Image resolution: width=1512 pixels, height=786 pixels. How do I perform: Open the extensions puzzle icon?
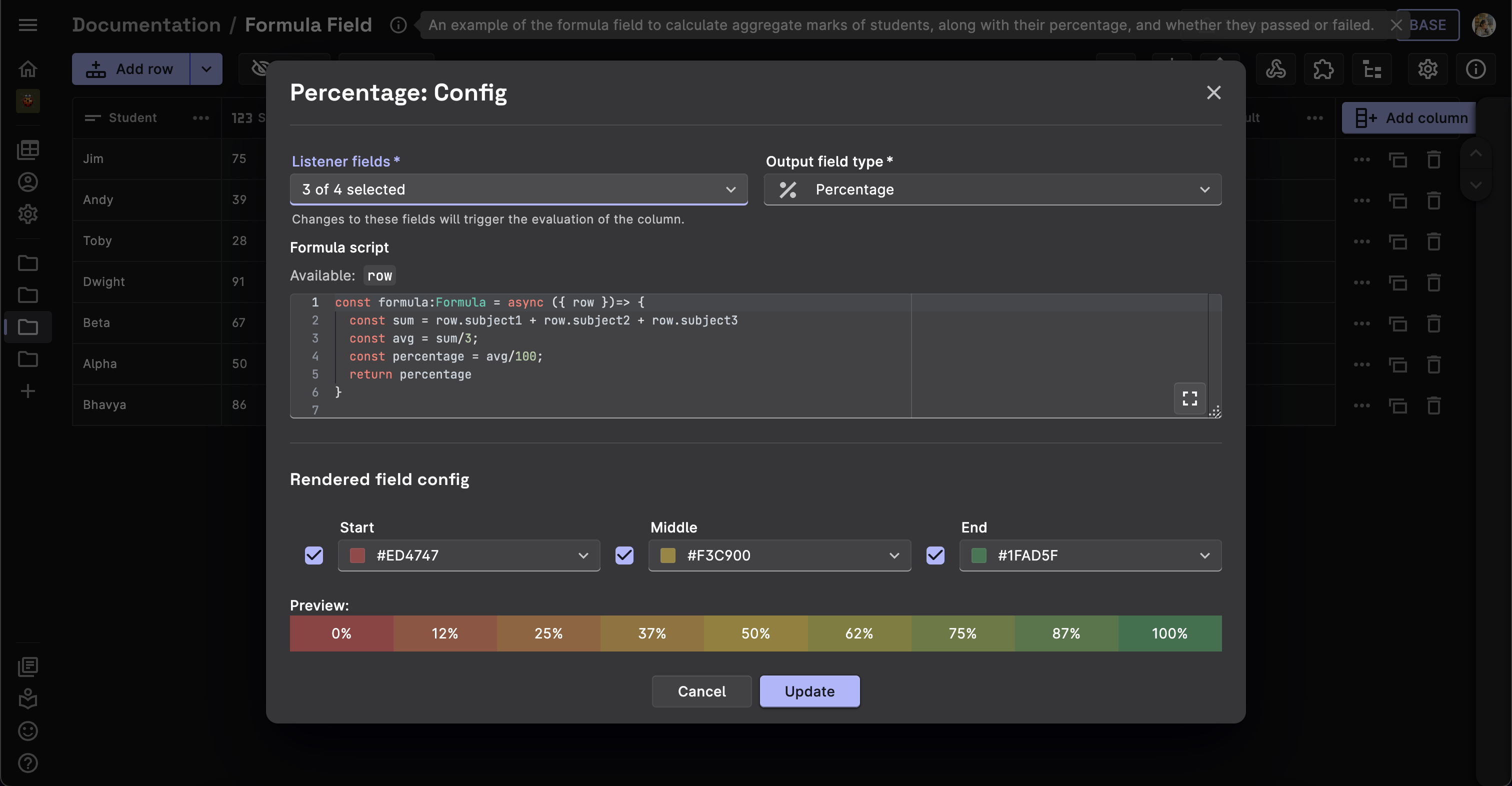(1323, 69)
